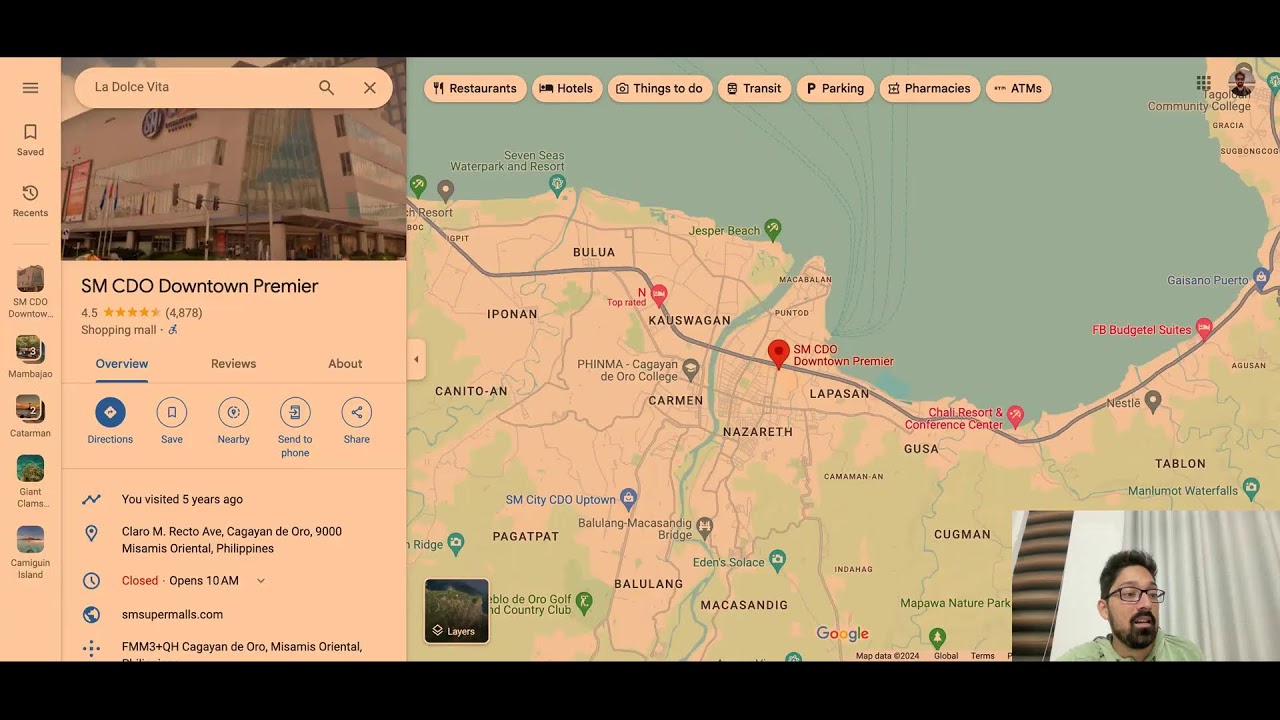Open Saved places

(x=30, y=140)
